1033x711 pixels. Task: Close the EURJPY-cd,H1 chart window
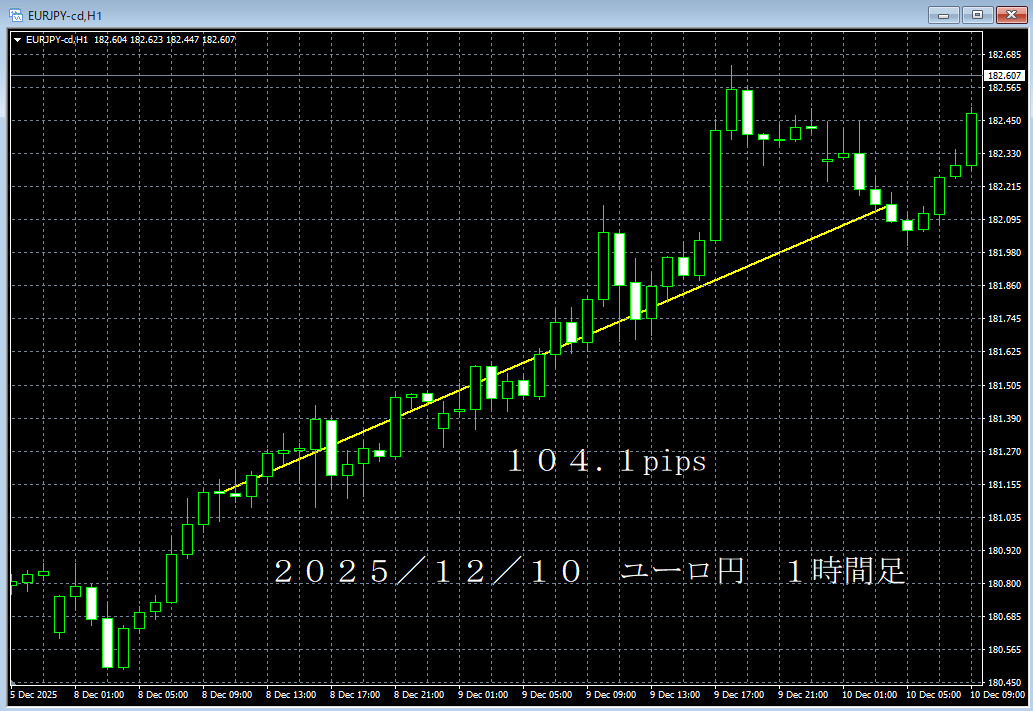(x=1010, y=14)
